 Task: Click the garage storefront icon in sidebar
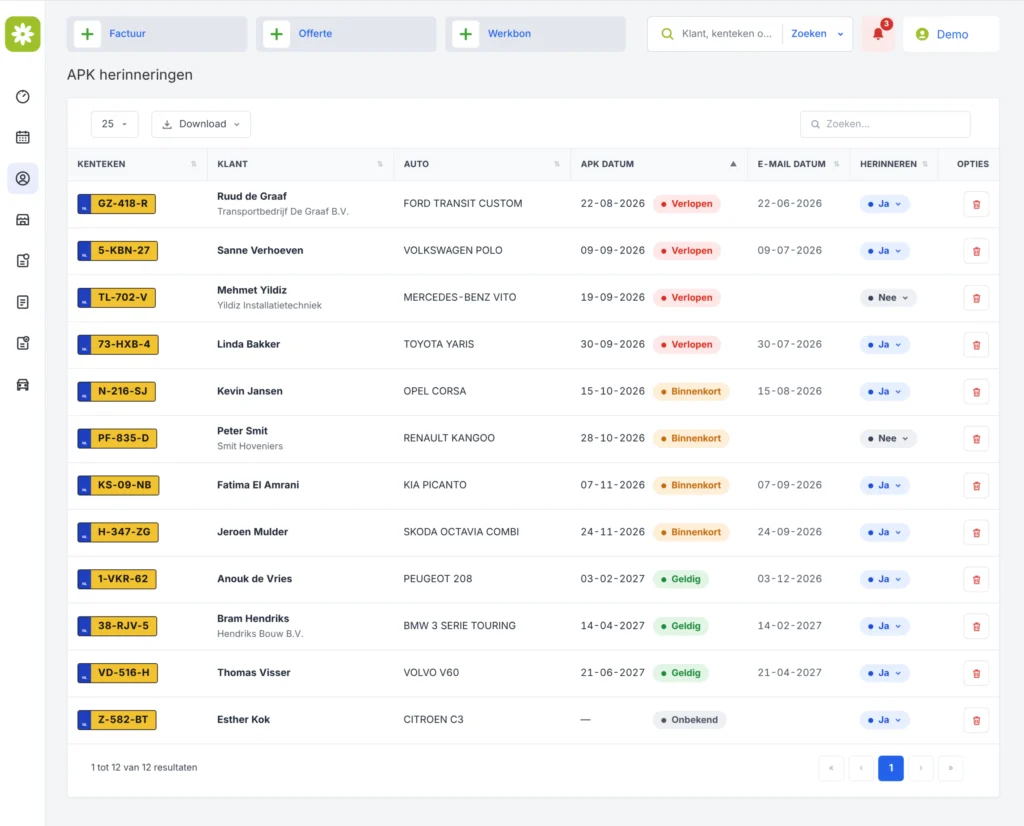[x=23, y=219]
